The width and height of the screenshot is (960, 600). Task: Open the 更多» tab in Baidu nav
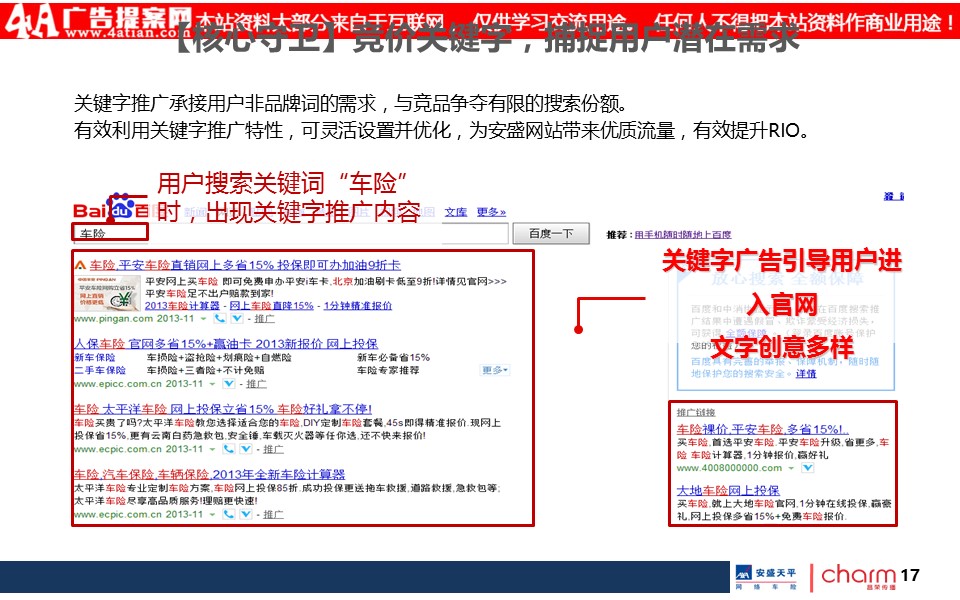491,212
